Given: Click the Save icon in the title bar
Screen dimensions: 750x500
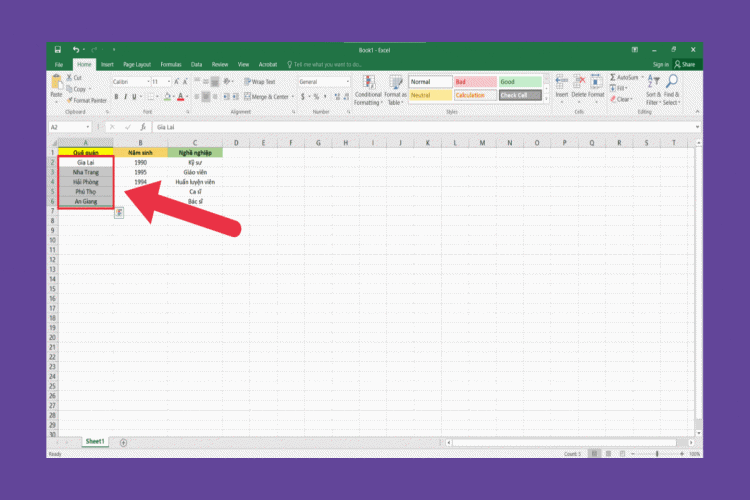Looking at the screenshot, I should click(57, 50).
